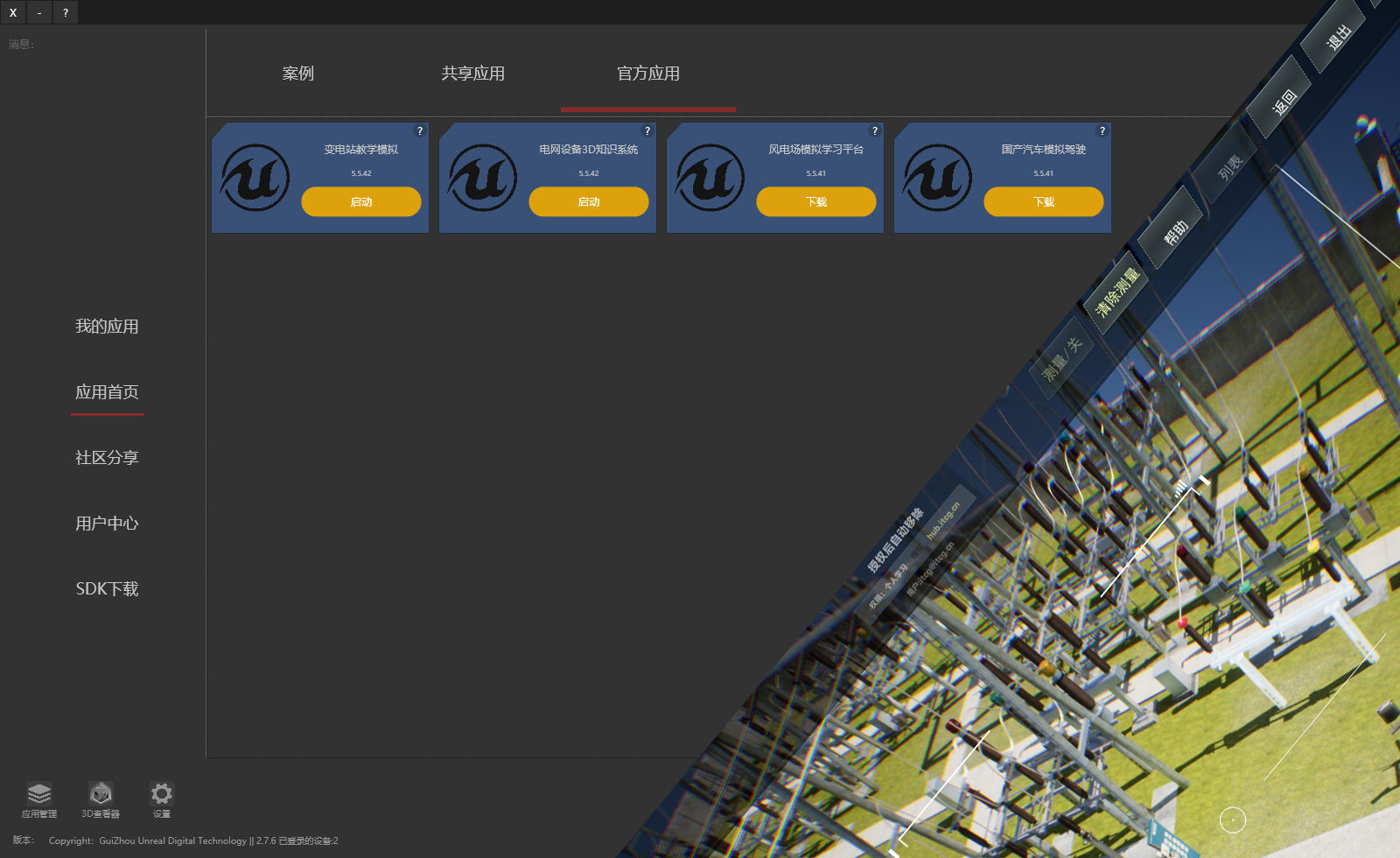The image size is (1400, 858).
Task: Switch to the 案例 tab
Action: point(298,74)
